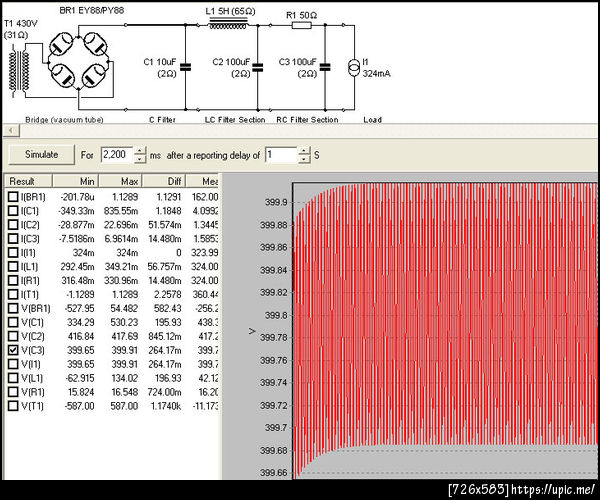Click the 'C Filter' section label
Viewport: 600px width, 500px height.
tap(162, 120)
